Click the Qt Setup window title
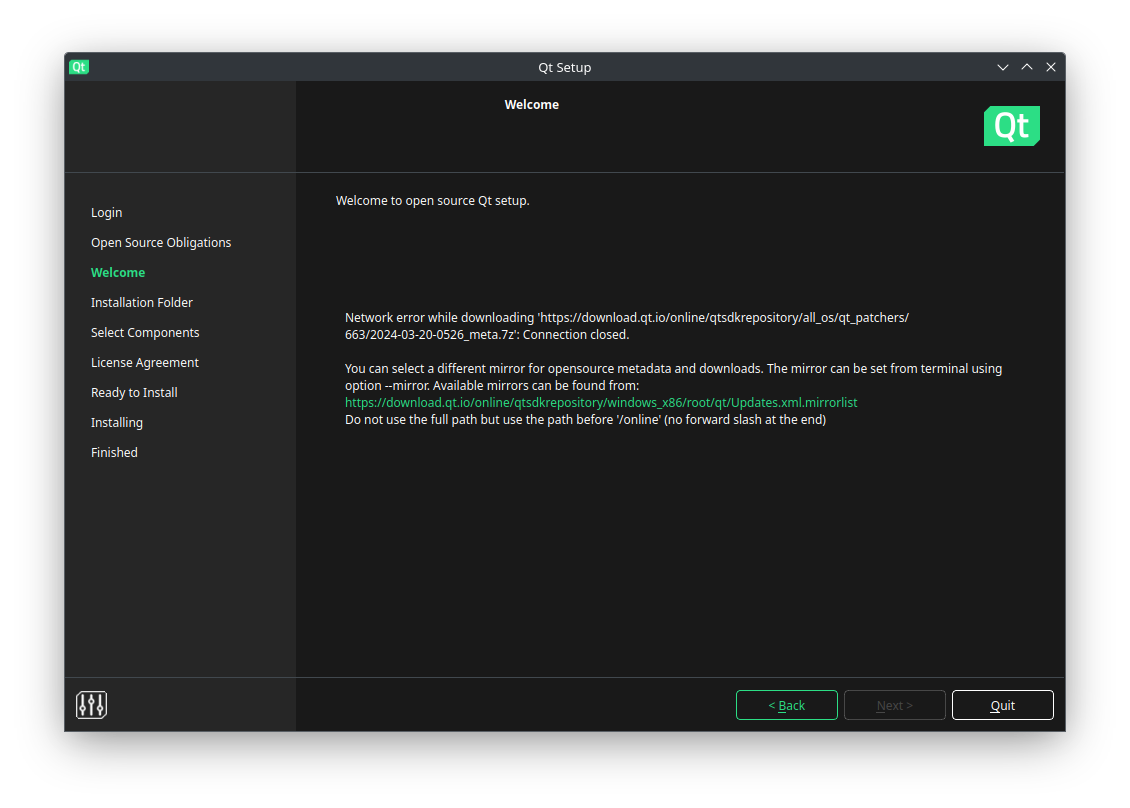Image resolution: width=1130 pixels, height=808 pixels. click(564, 67)
